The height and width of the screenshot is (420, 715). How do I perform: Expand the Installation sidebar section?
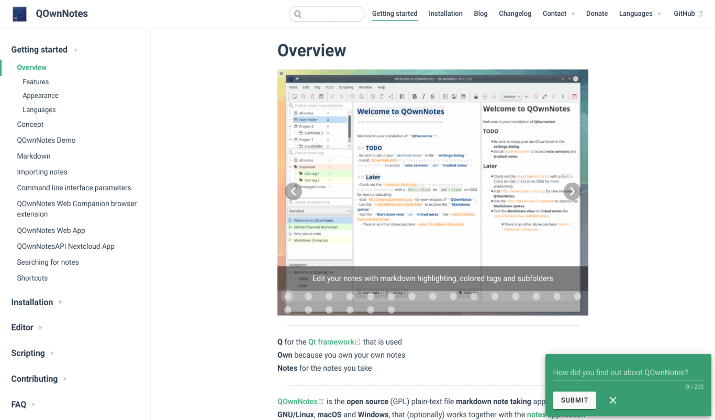pyautogui.click(x=36, y=302)
